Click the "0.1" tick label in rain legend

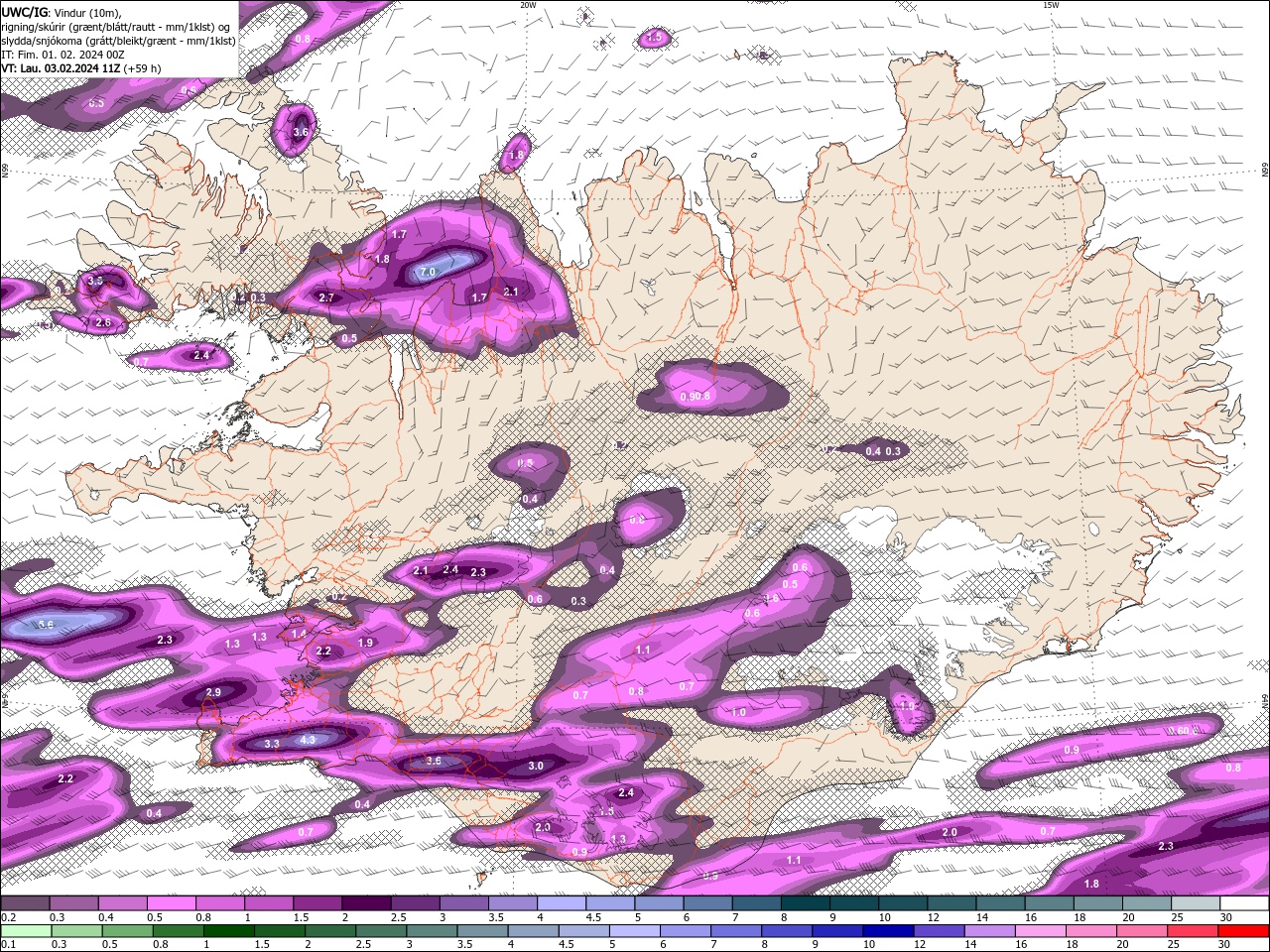[x=8, y=944]
